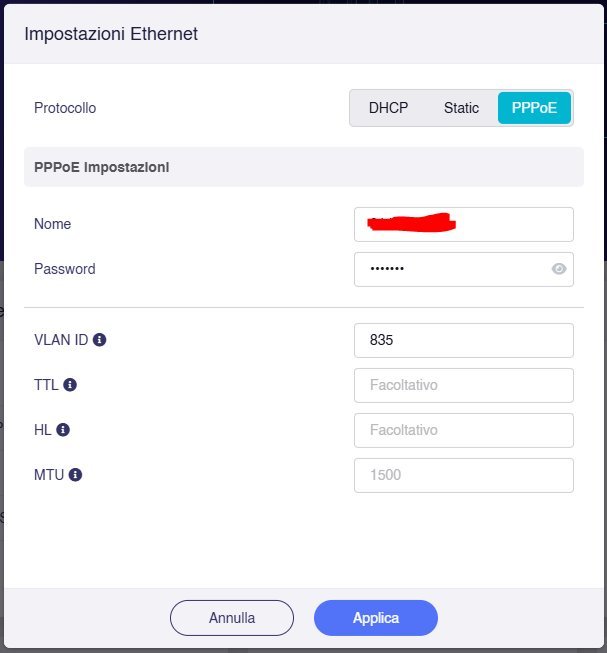The image size is (607, 653).
Task: Focus the Nome input field
Action: pos(464,224)
